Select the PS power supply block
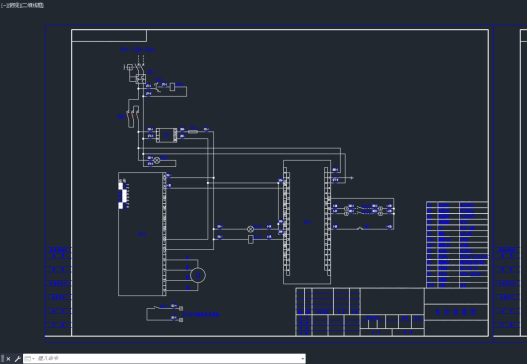The width and height of the screenshot is (527, 364). tap(166, 135)
